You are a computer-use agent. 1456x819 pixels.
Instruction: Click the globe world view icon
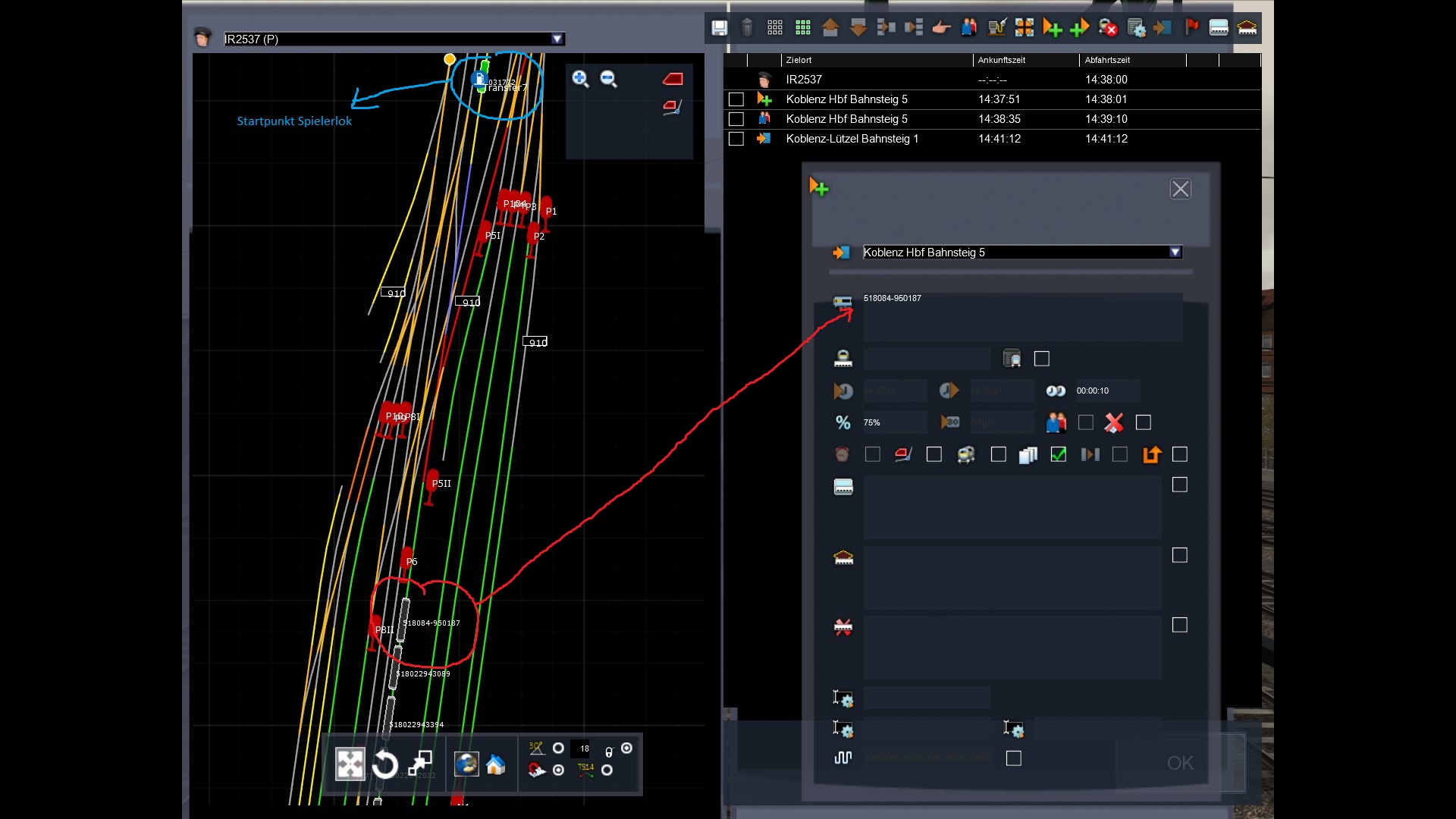[466, 764]
